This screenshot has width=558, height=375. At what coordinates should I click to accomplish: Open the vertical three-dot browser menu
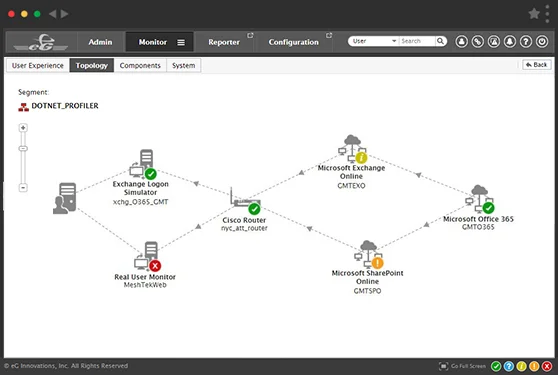[547, 14]
